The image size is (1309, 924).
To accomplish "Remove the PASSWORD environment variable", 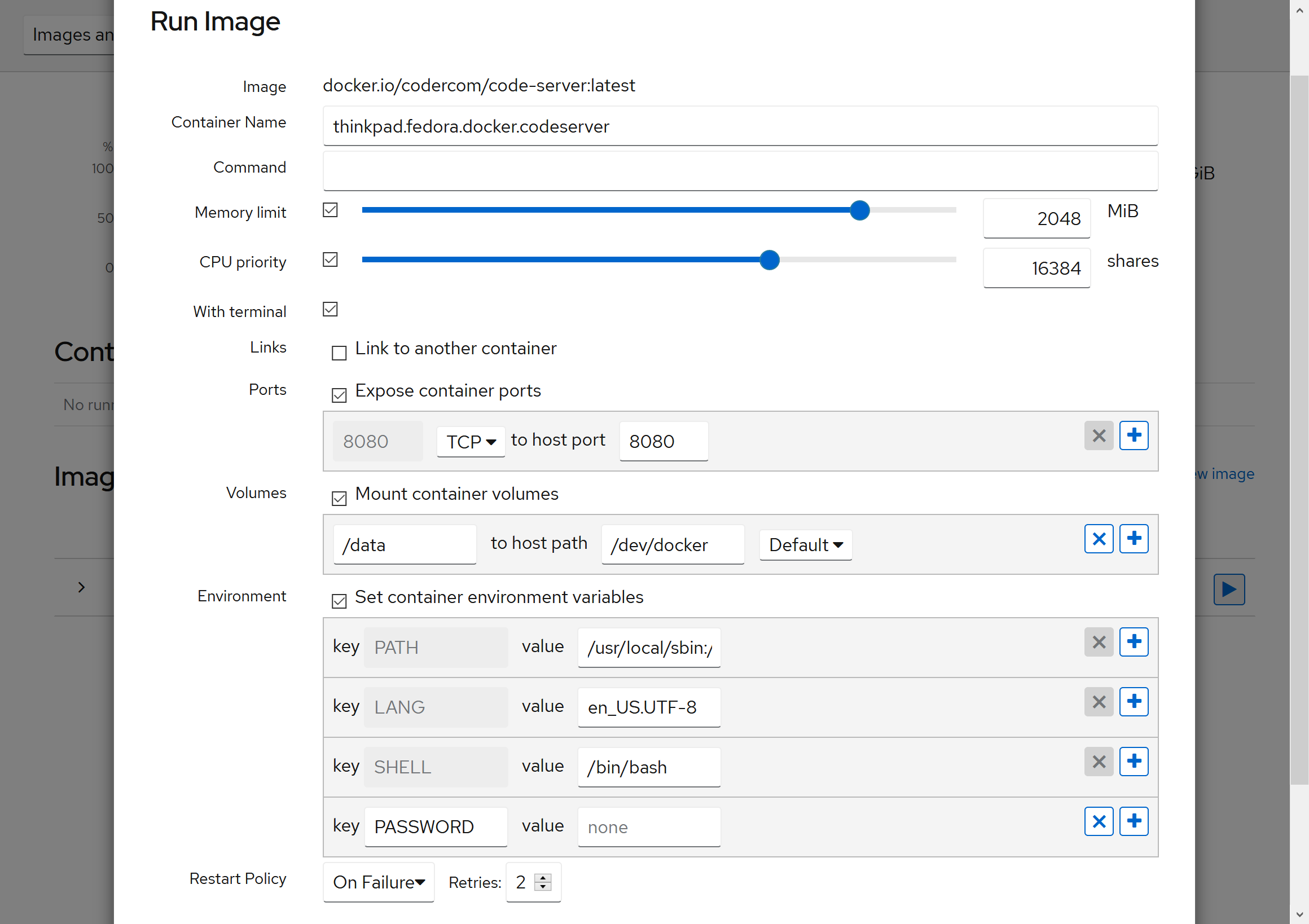I will [1099, 821].
